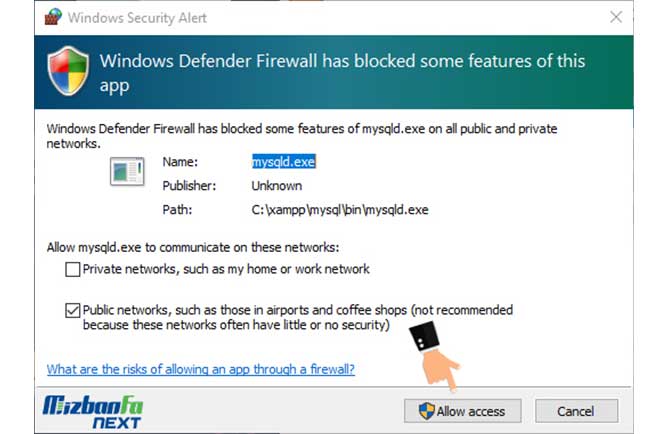
Task: Click the blocked features banner heading
Action: pyautogui.click(x=342, y=73)
